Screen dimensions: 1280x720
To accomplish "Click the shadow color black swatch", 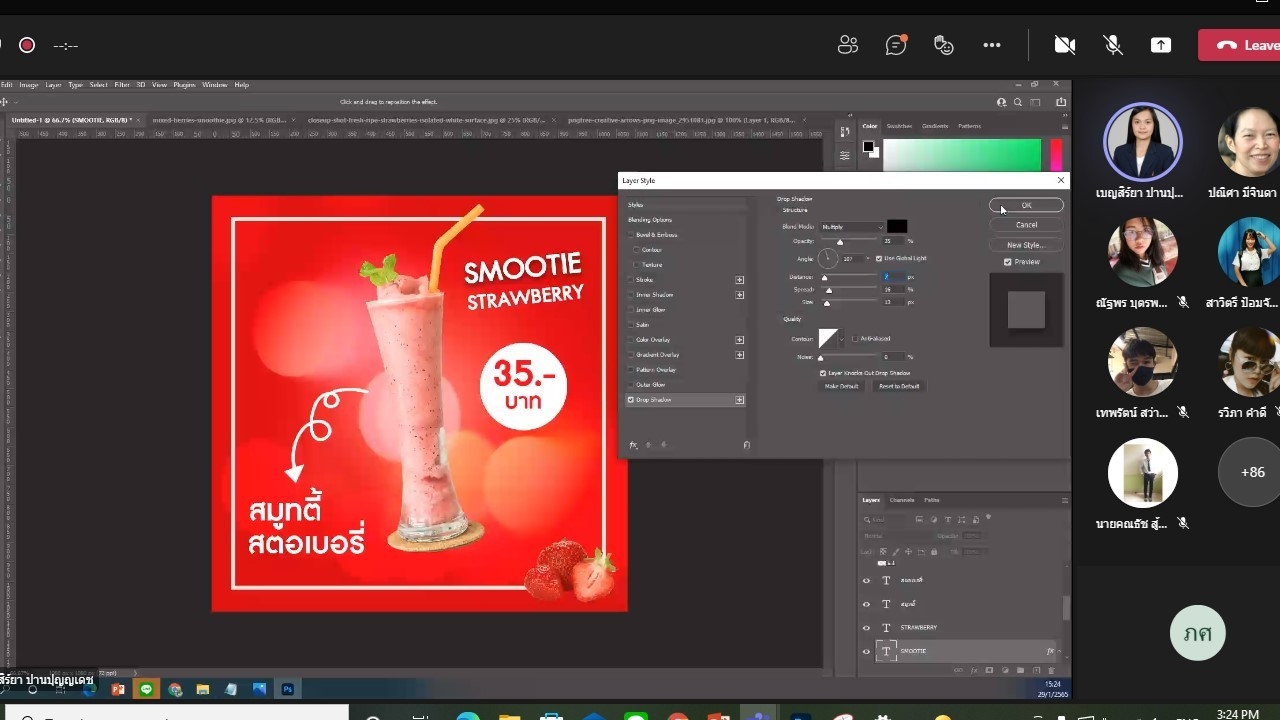I will [x=897, y=227].
